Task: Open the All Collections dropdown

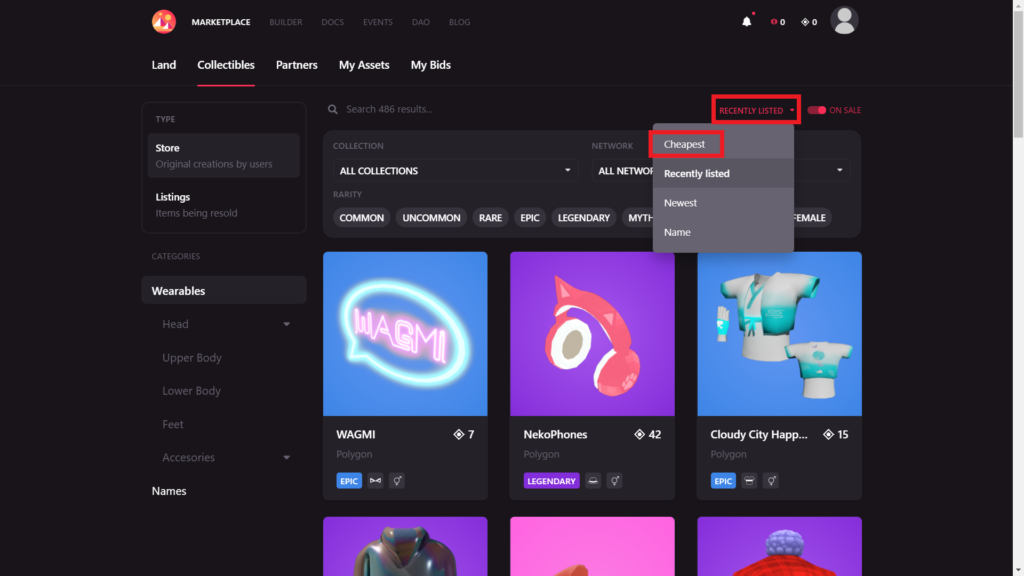Action: (x=455, y=170)
